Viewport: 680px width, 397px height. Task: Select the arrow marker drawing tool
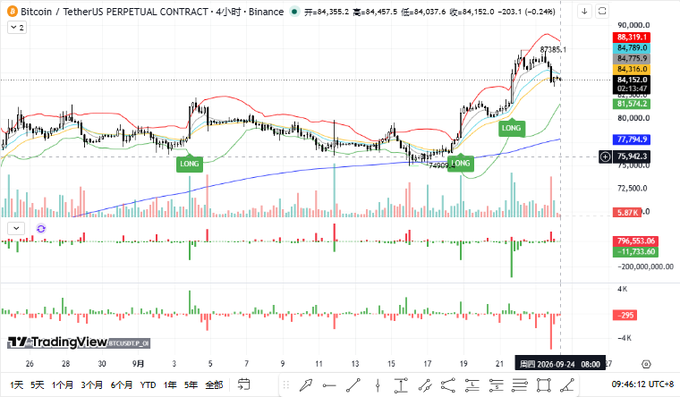(306, 385)
